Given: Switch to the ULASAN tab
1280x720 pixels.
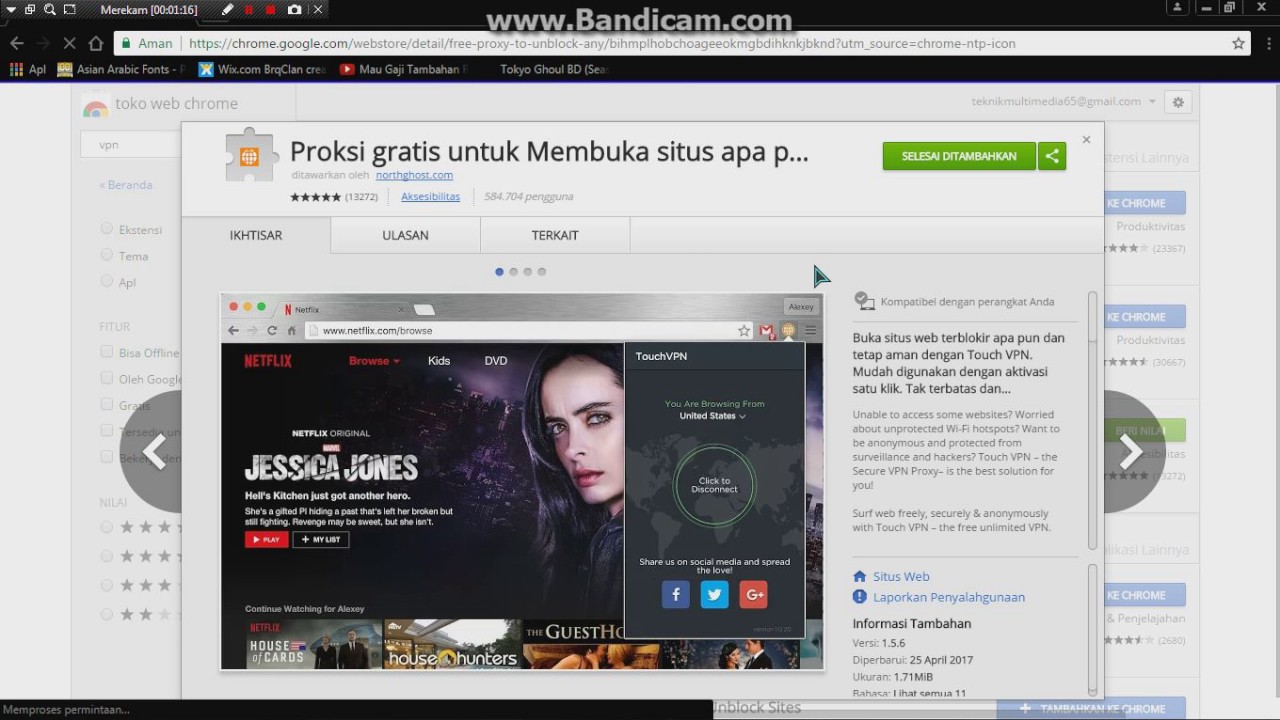Looking at the screenshot, I should [x=405, y=235].
